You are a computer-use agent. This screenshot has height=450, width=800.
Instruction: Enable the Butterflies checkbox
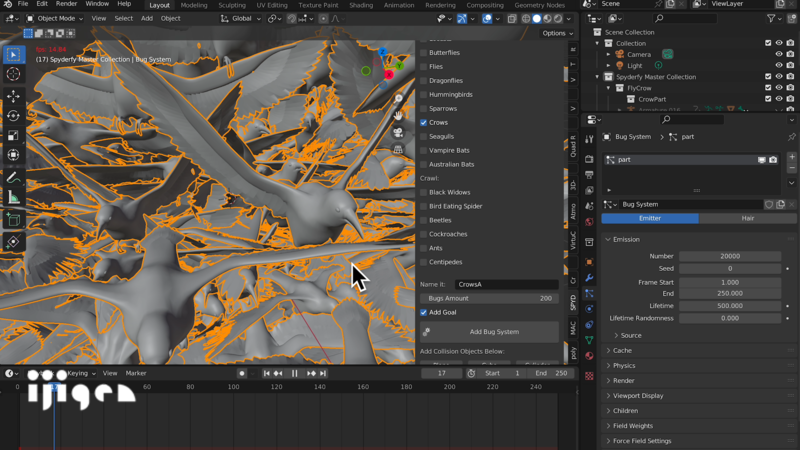423,53
